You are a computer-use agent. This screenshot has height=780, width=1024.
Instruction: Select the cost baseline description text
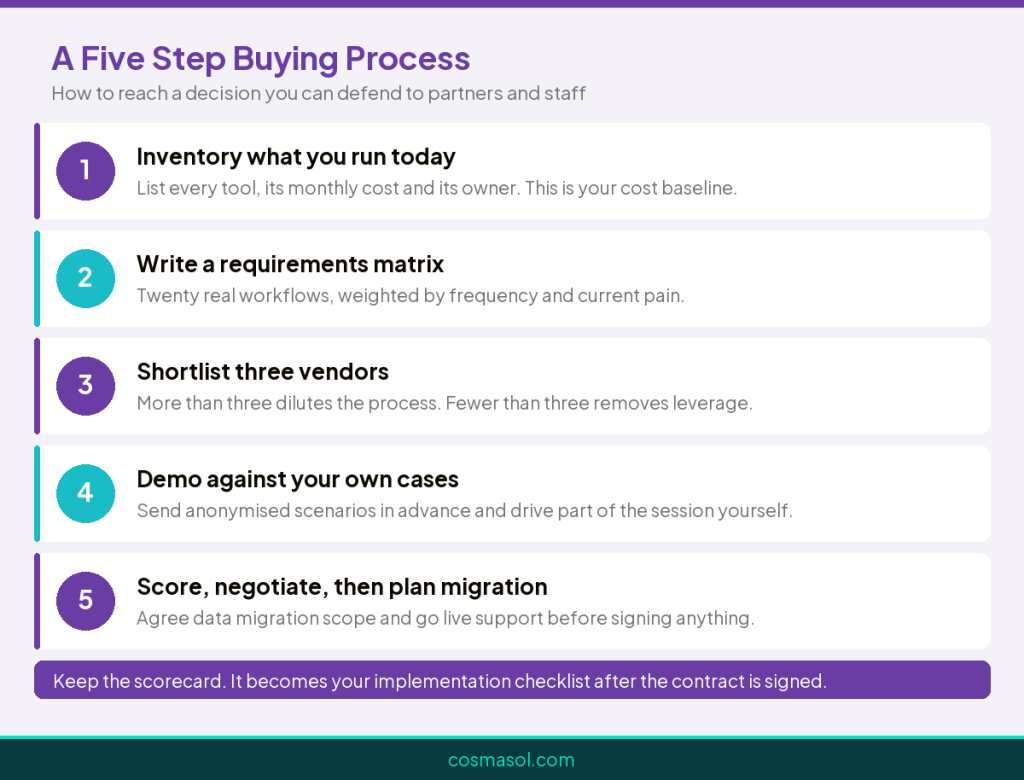pyautogui.click(x=437, y=188)
